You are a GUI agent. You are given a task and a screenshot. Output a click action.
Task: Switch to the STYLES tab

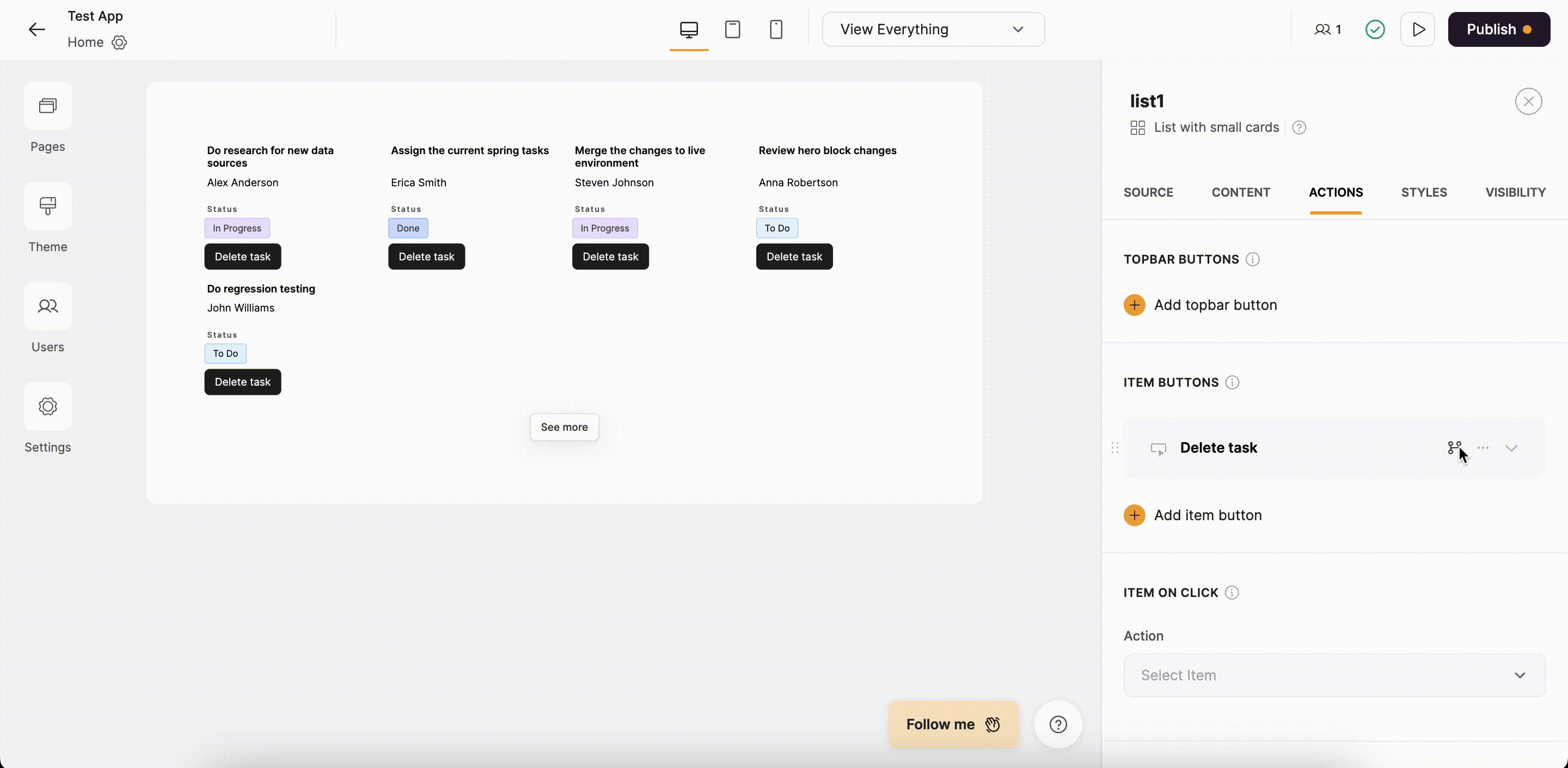click(1424, 192)
